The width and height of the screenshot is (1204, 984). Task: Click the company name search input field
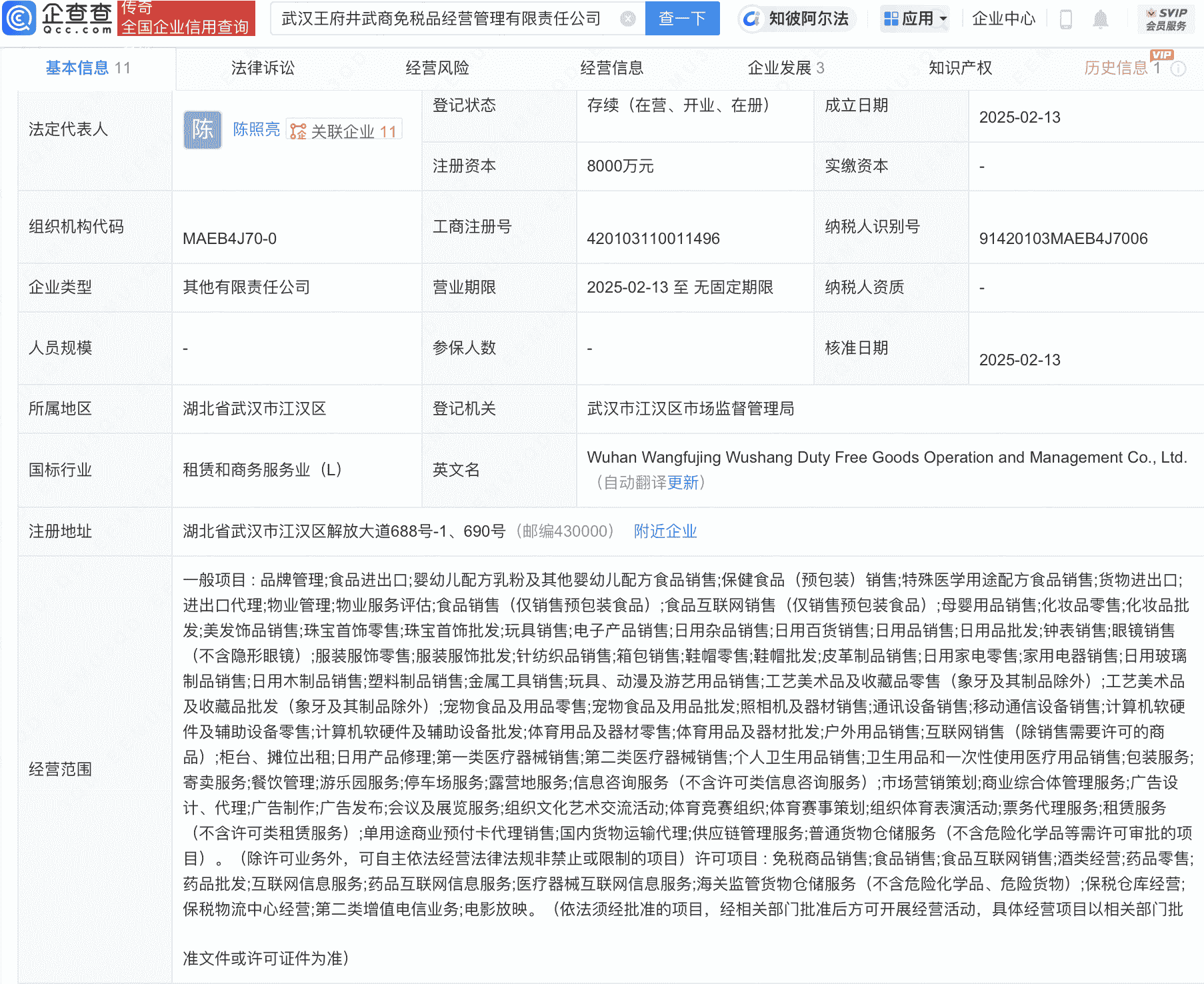pyautogui.click(x=440, y=19)
